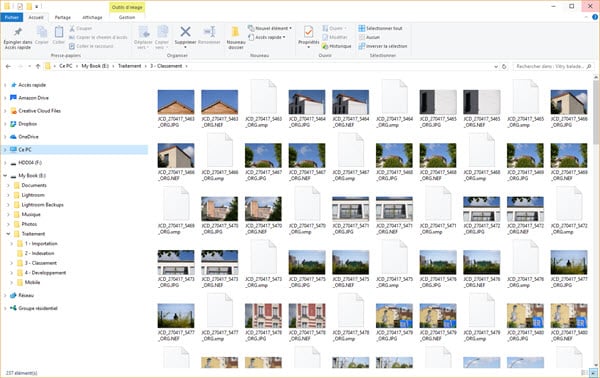
Task: Select the JCD_270417_5463_ORG.JPG thumbnail
Action: tap(176, 102)
